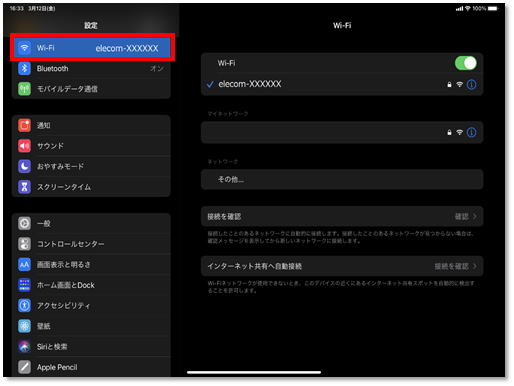Open モバイルデータ通信 cellular icon
The height and width of the screenshot is (386, 514).
pos(24,89)
